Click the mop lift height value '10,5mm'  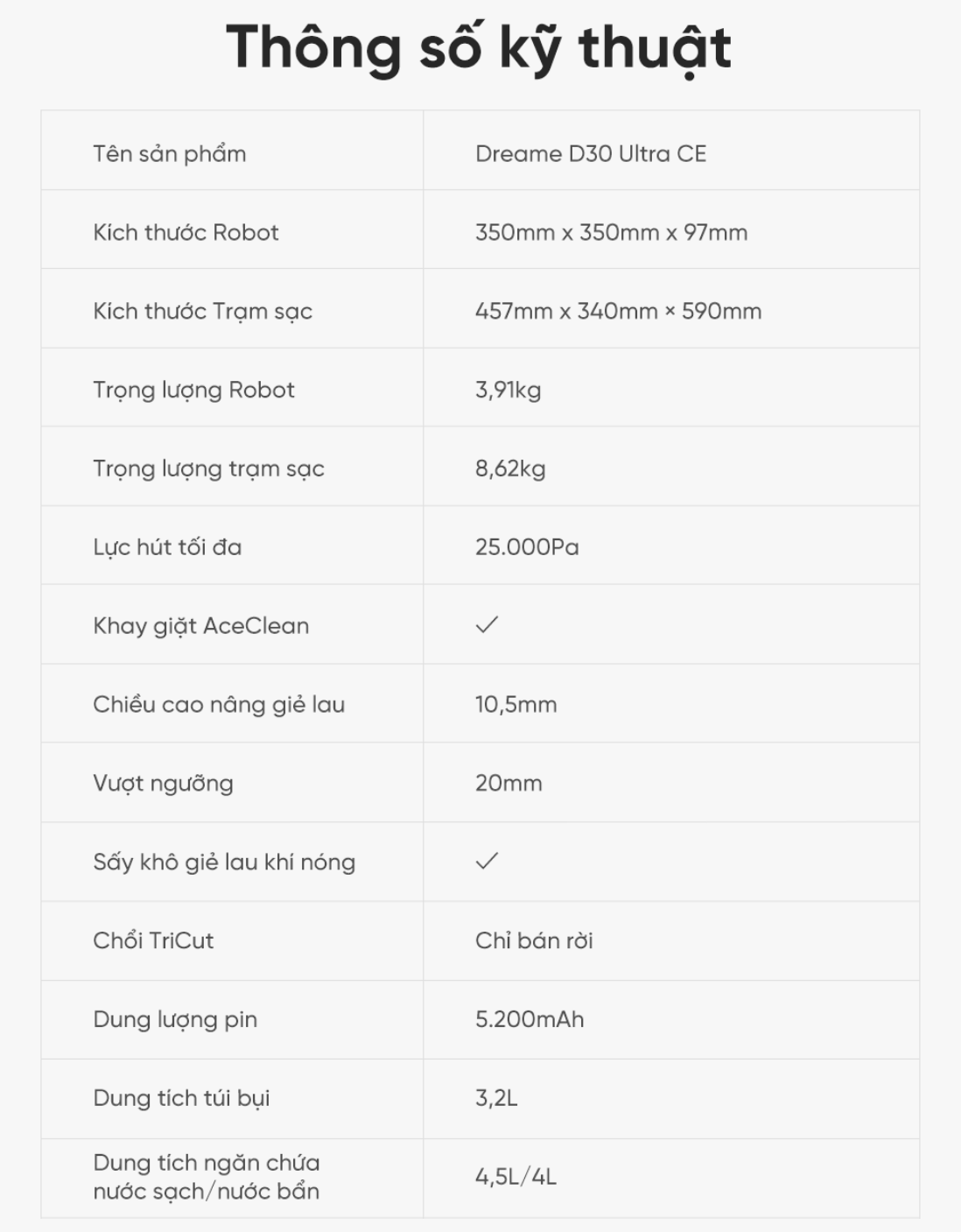click(x=516, y=705)
